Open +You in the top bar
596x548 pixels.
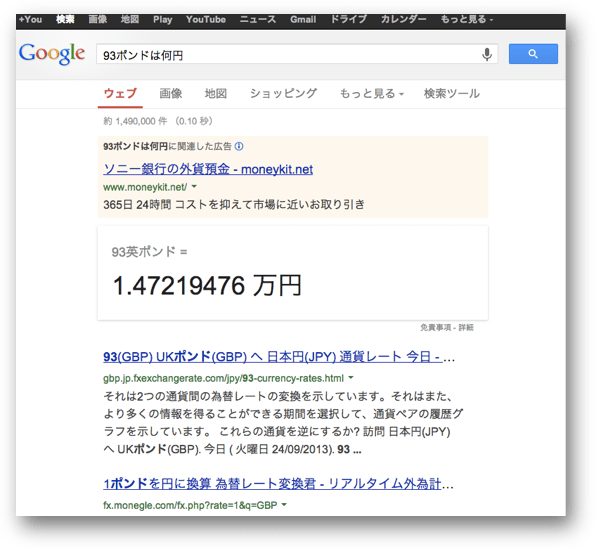[30, 20]
